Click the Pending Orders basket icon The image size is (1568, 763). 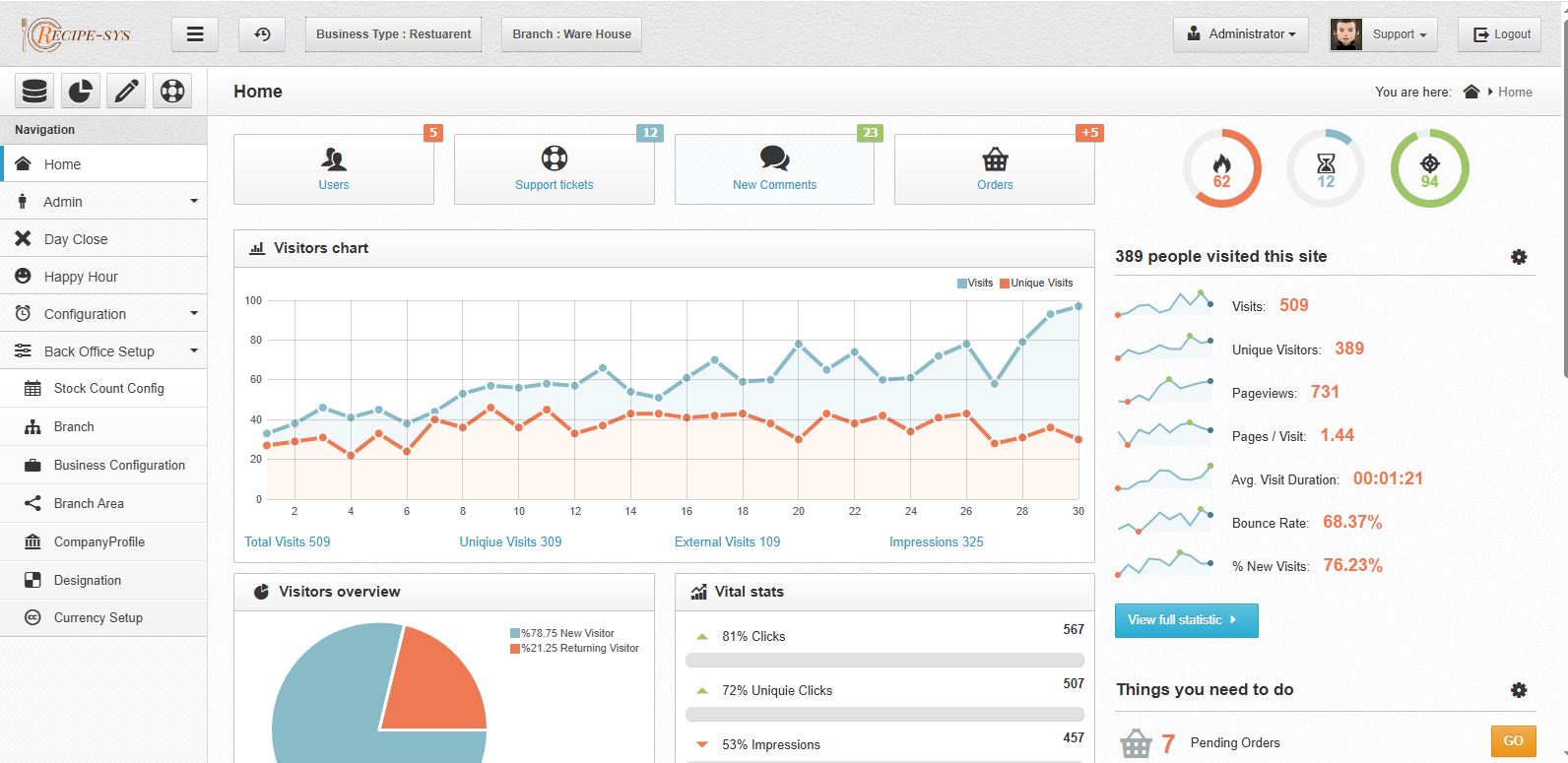pos(1136,743)
